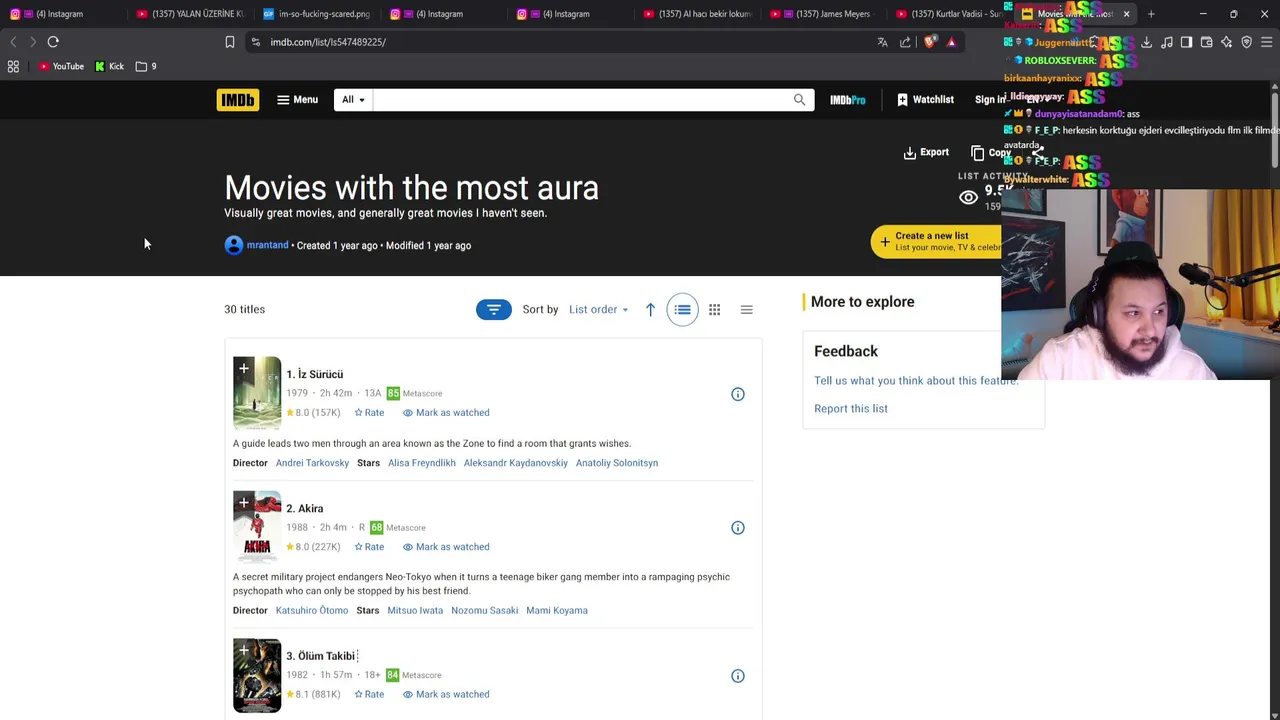Viewport: 1280px width, 720px height.
Task: Select detailed list view
Action: click(x=682, y=310)
